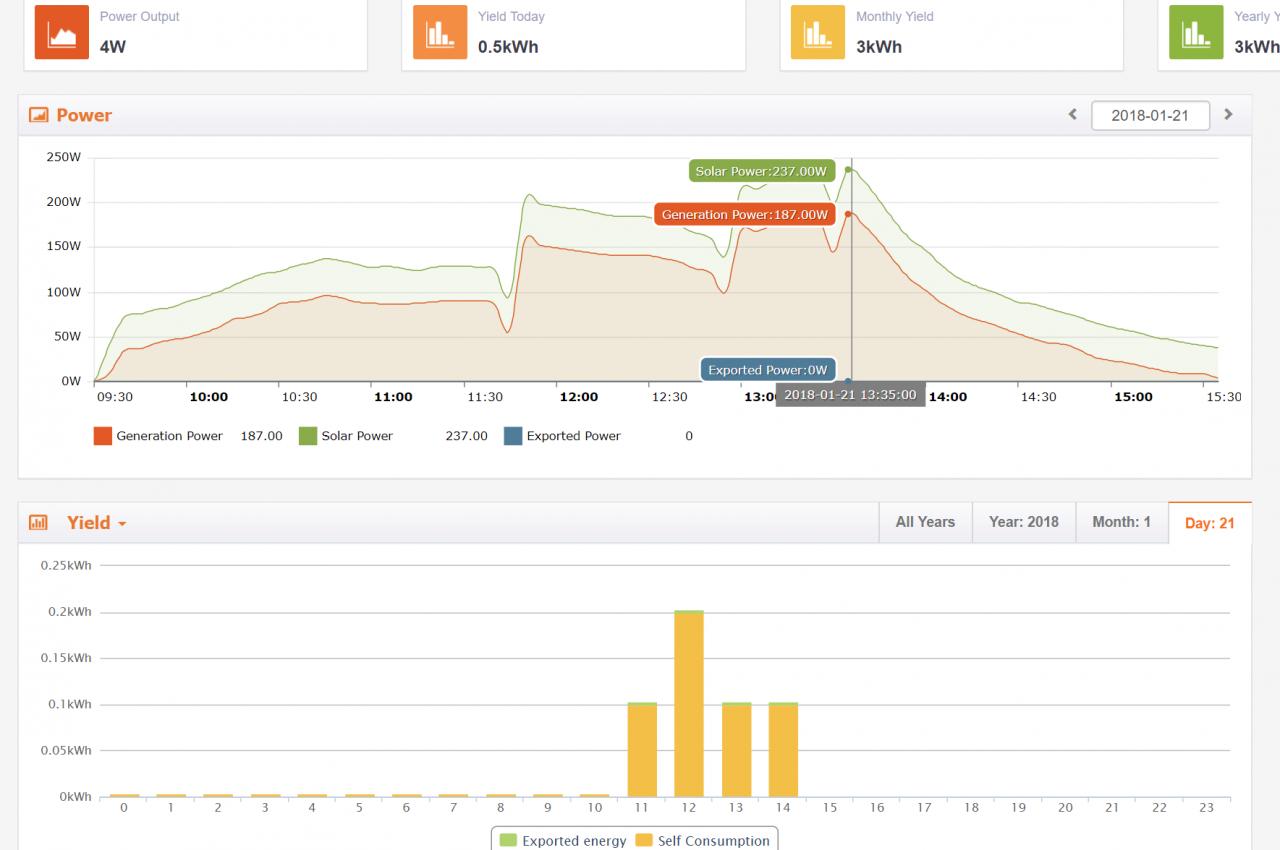Switch to the All Years tab
This screenshot has height=850, width=1280.
pyautogui.click(x=925, y=522)
